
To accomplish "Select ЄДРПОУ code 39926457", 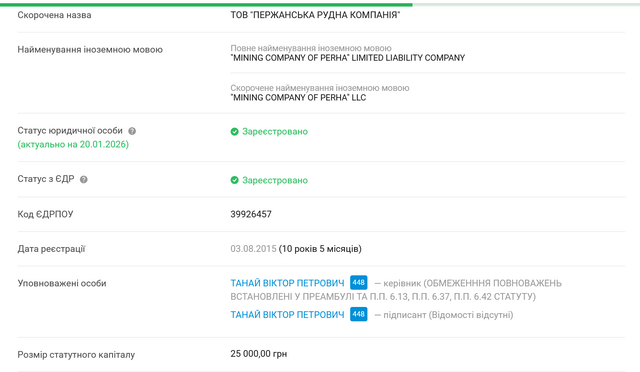I will (251, 214).
